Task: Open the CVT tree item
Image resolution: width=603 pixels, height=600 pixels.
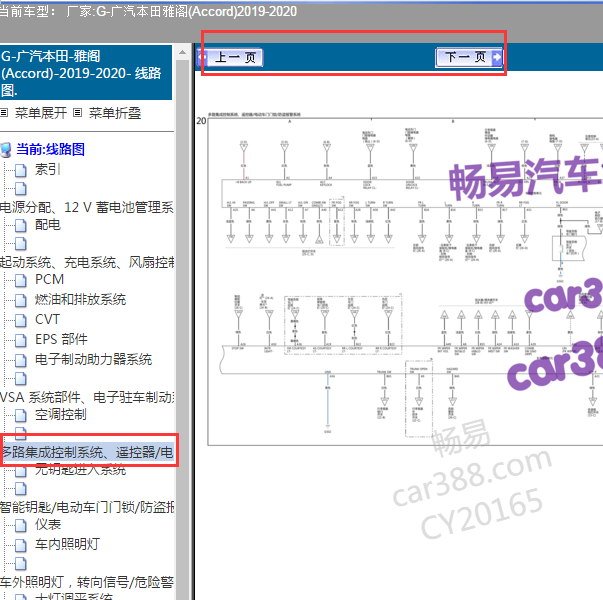Action: (47, 319)
